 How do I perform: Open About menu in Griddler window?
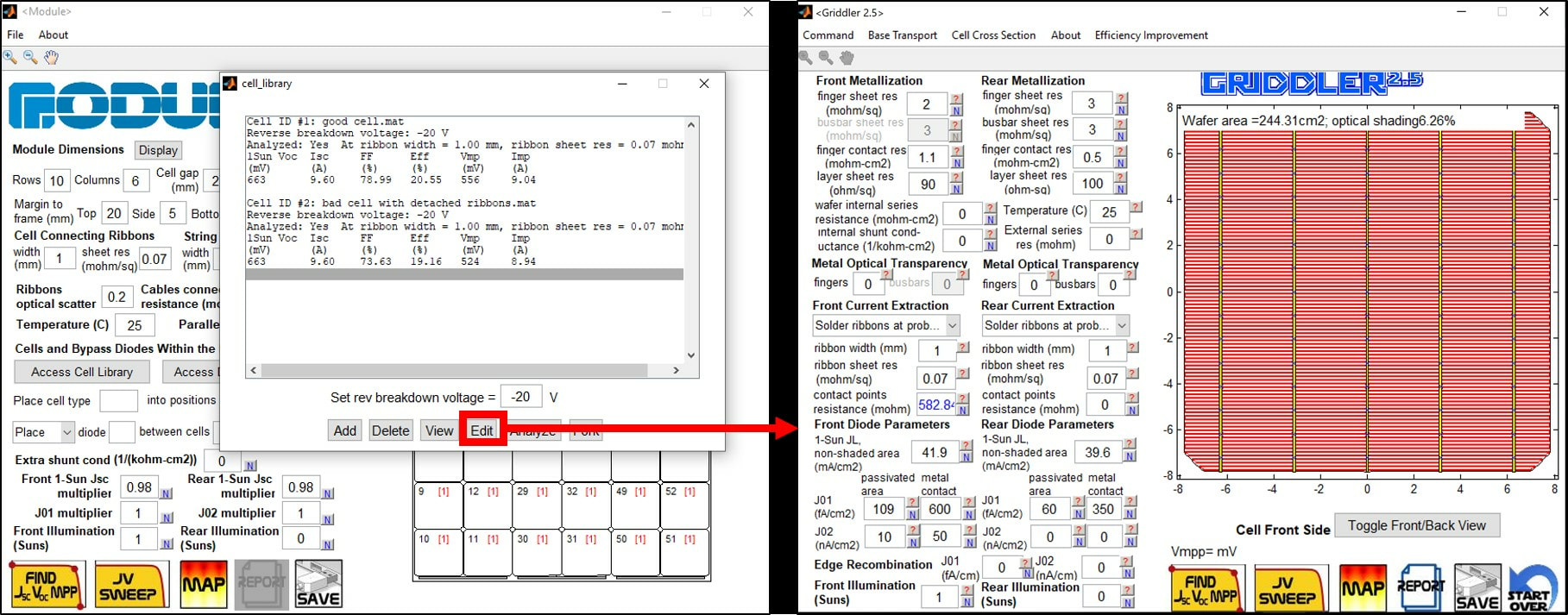(x=1066, y=35)
